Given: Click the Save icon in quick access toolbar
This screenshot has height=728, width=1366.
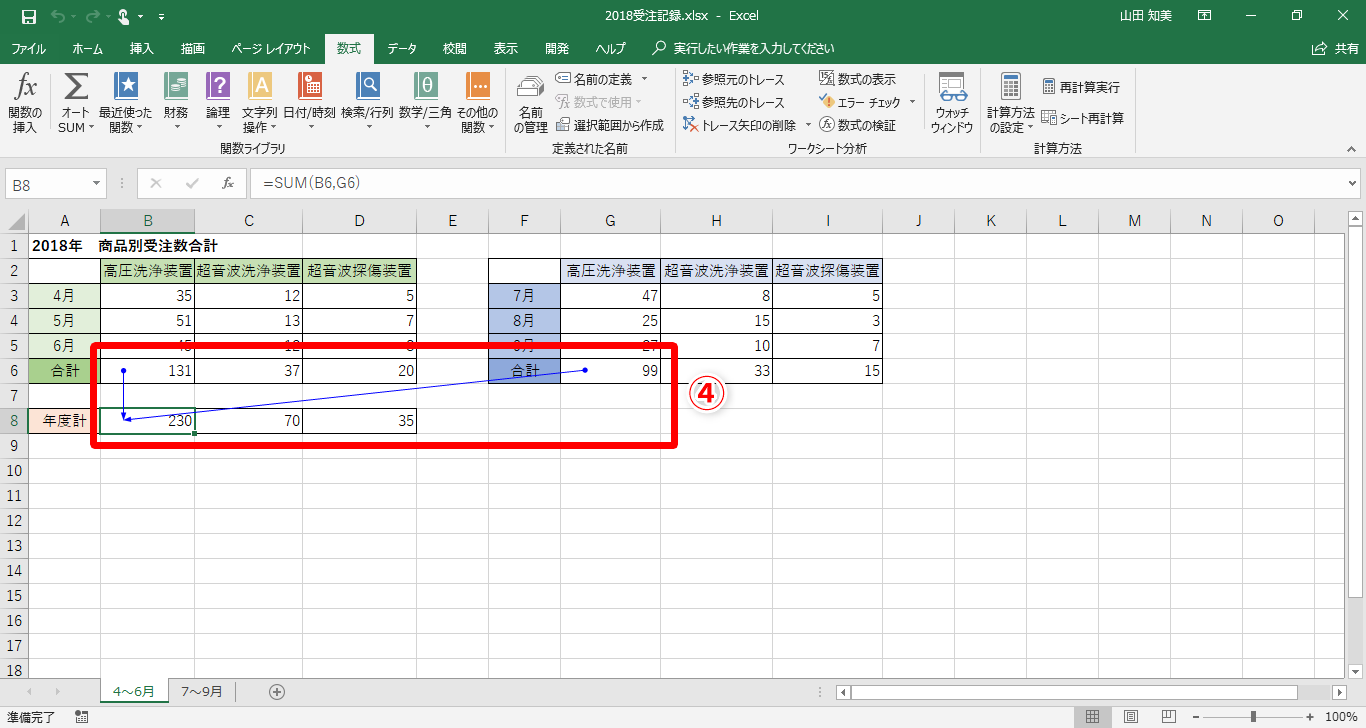Looking at the screenshot, I should 28,16.
